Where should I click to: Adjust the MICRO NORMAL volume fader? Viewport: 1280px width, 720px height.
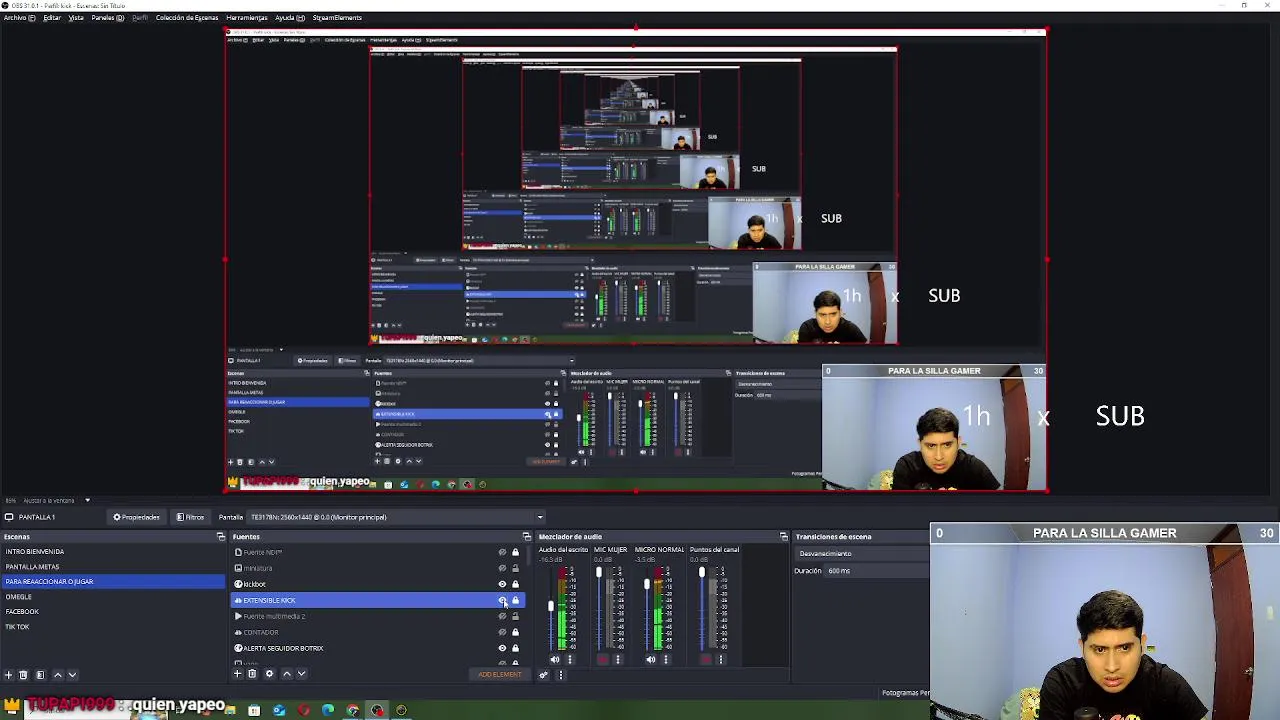pos(646,584)
